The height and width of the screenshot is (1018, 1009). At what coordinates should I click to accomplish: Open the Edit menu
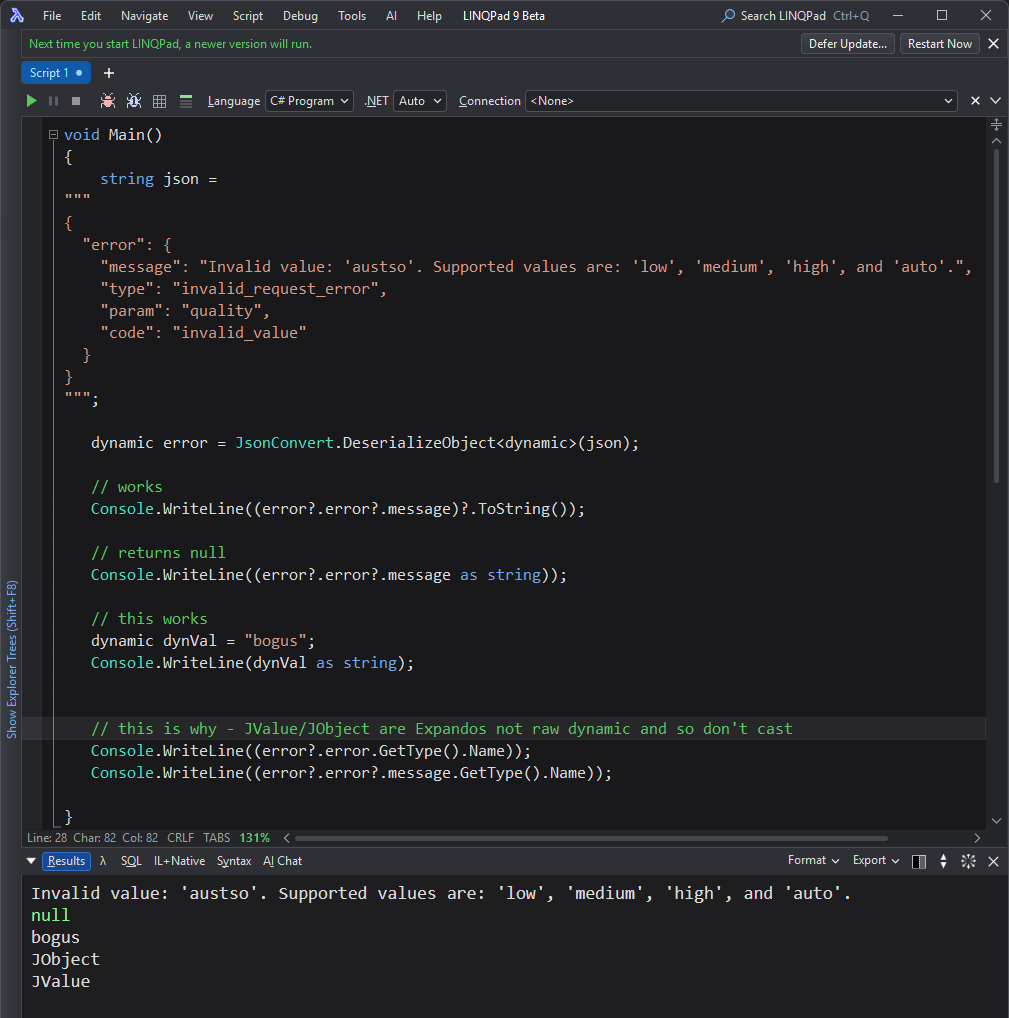[91, 16]
